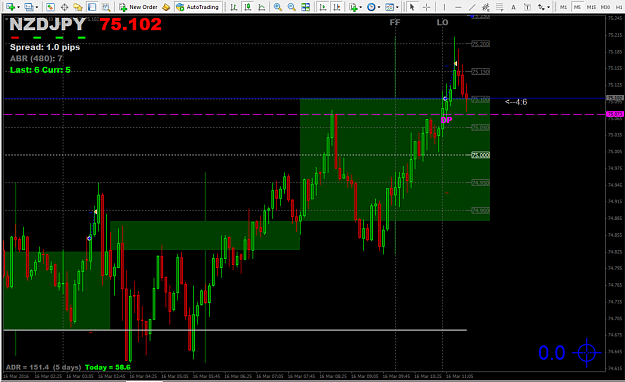The image size is (625, 382).
Task: Select the Fibonacci retracement tool
Action: pyautogui.click(x=499, y=7)
